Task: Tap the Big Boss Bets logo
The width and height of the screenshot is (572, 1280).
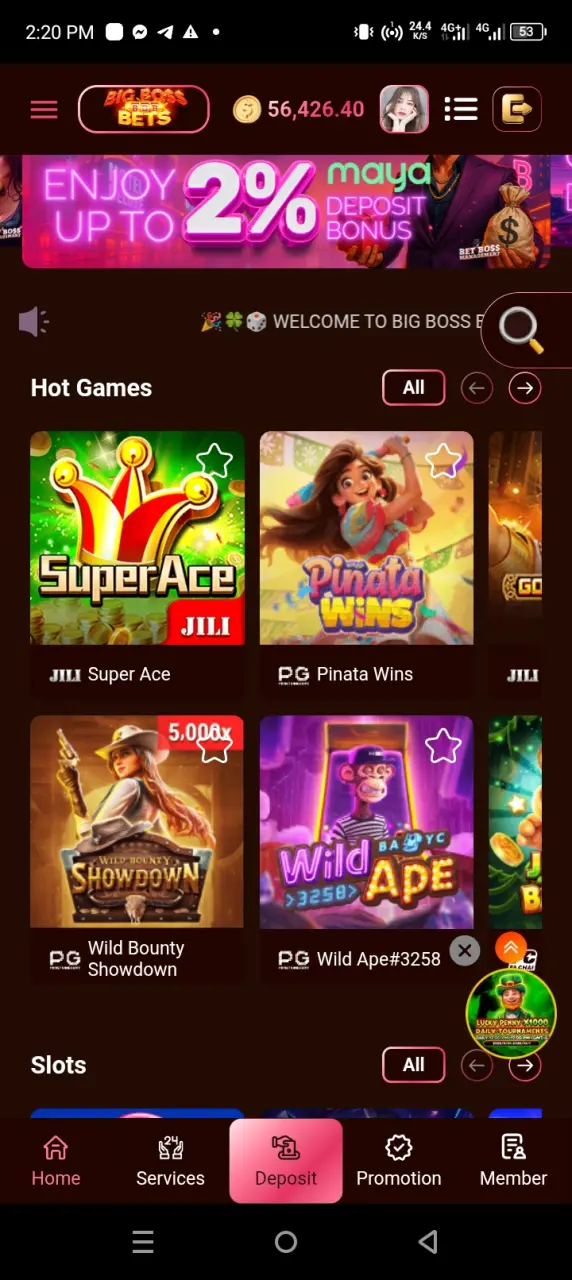Action: pos(144,109)
